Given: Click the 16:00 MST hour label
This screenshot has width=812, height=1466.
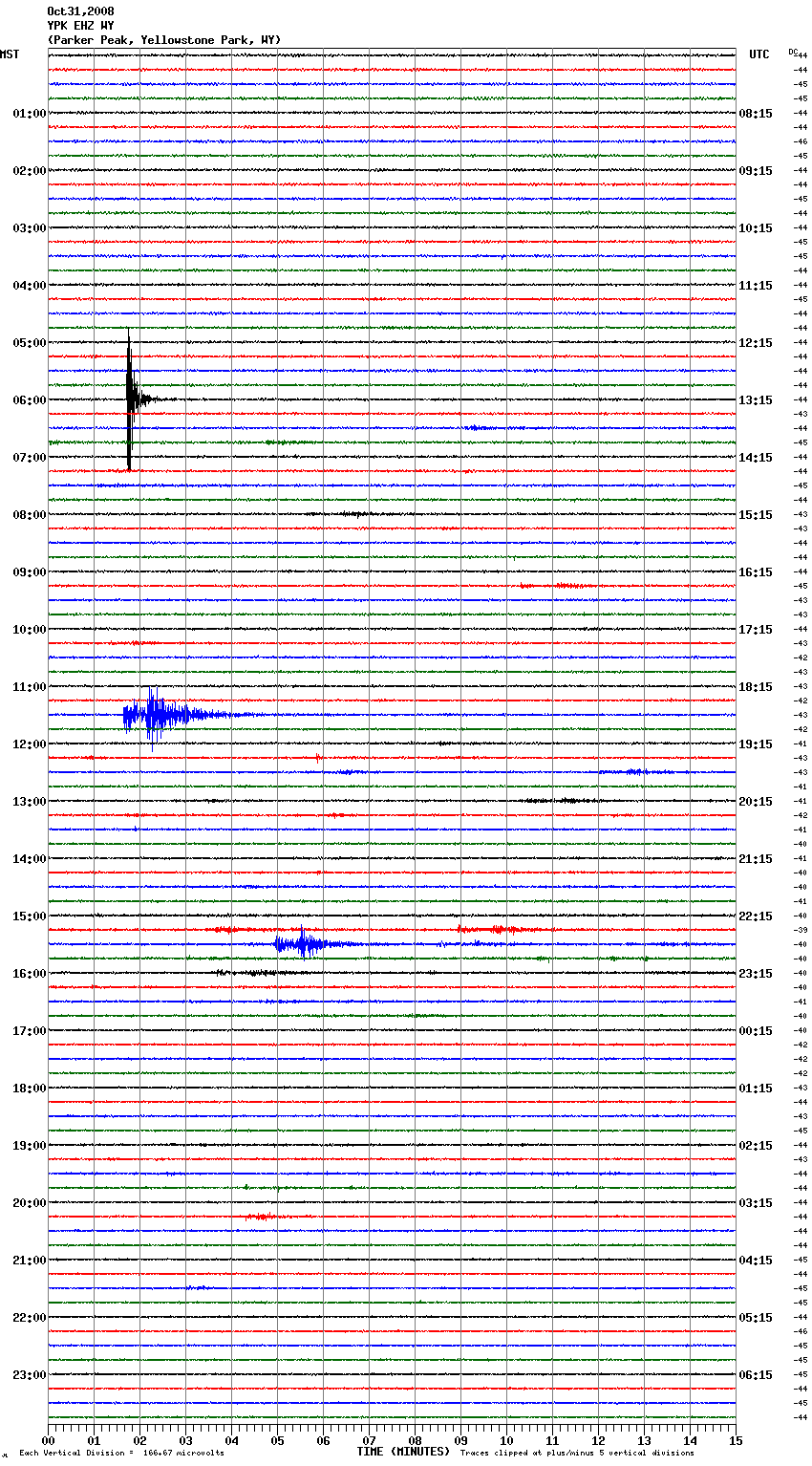Looking at the screenshot, I should (30, 974).
